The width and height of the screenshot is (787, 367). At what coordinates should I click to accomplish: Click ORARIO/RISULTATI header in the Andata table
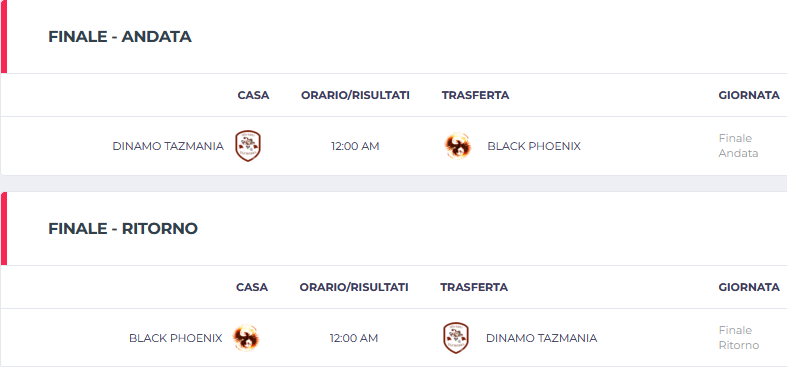(x=355, y=95)
